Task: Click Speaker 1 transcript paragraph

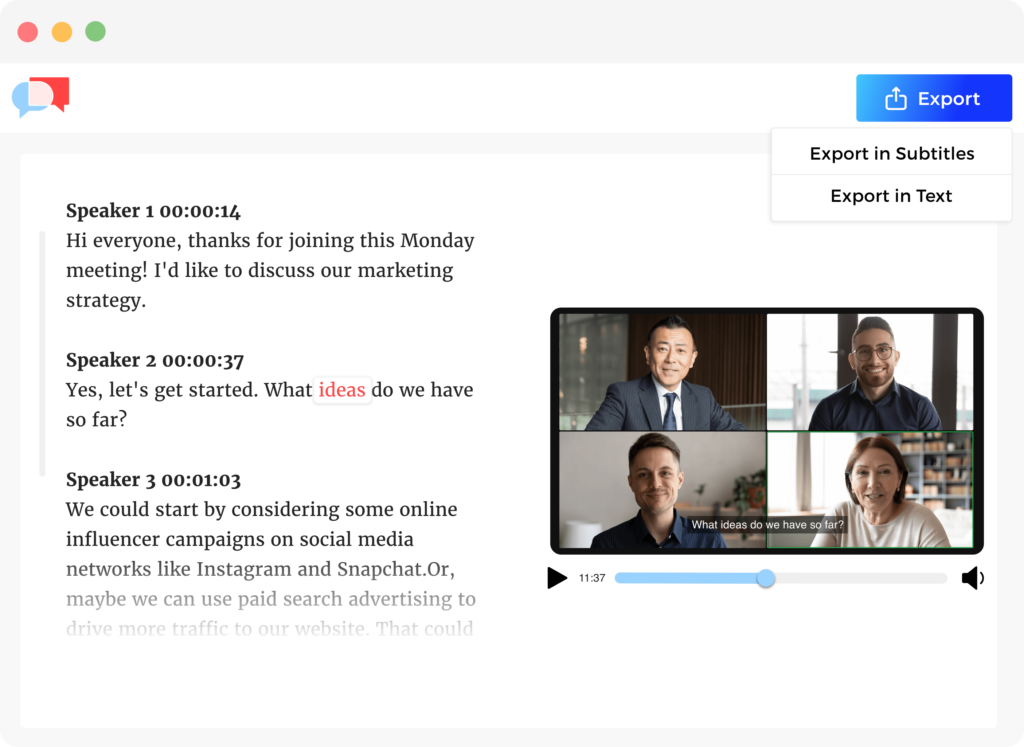Action: (x=270, y=270)
